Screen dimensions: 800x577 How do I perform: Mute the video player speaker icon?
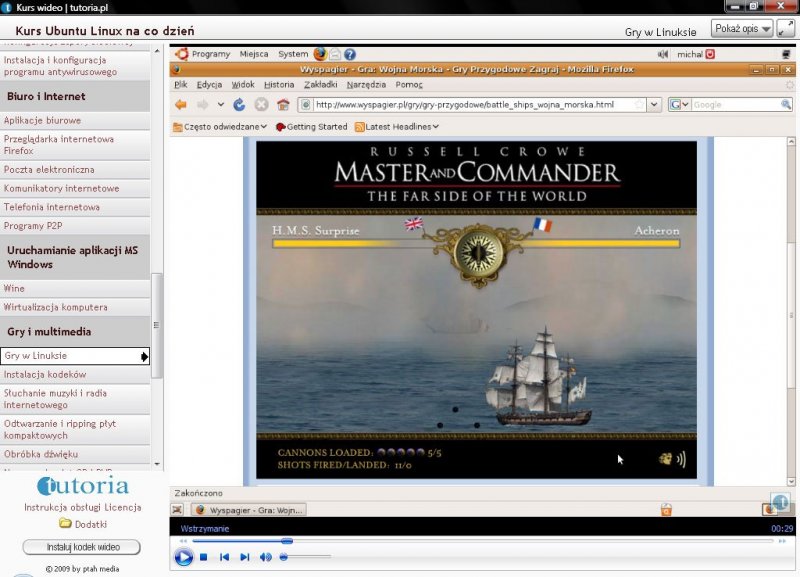(266, 557)
